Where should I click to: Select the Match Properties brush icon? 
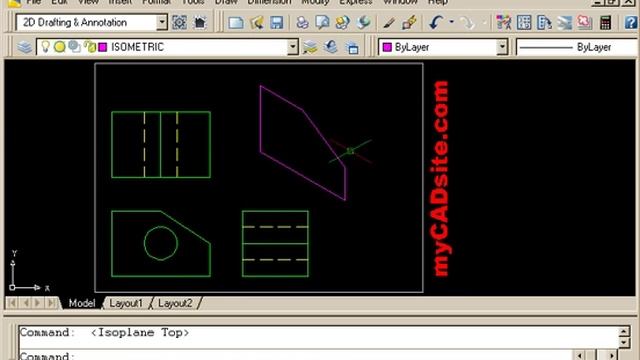pos(389,22)
